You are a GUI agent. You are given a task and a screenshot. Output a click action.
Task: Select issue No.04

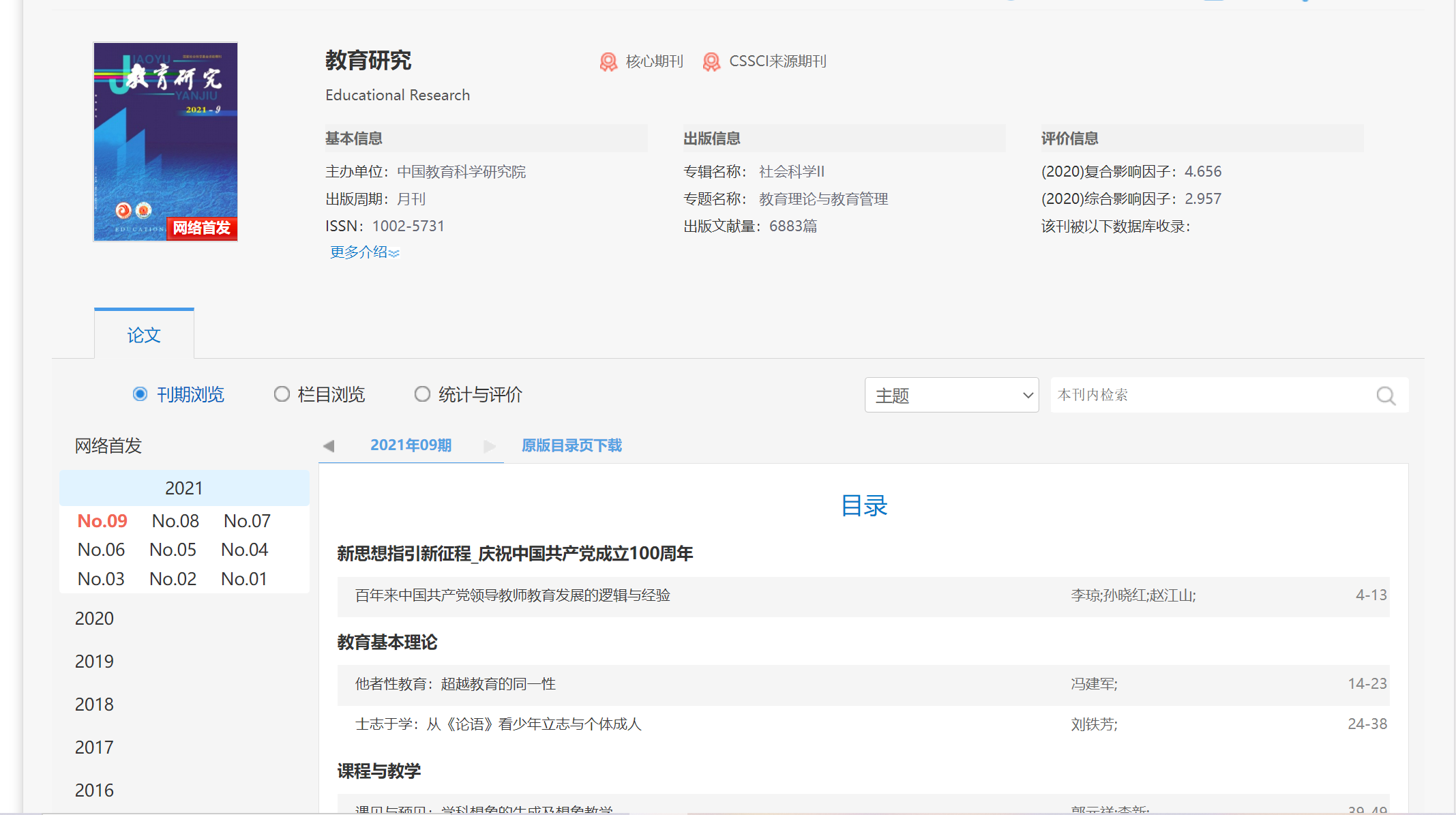tap(244, 550)
